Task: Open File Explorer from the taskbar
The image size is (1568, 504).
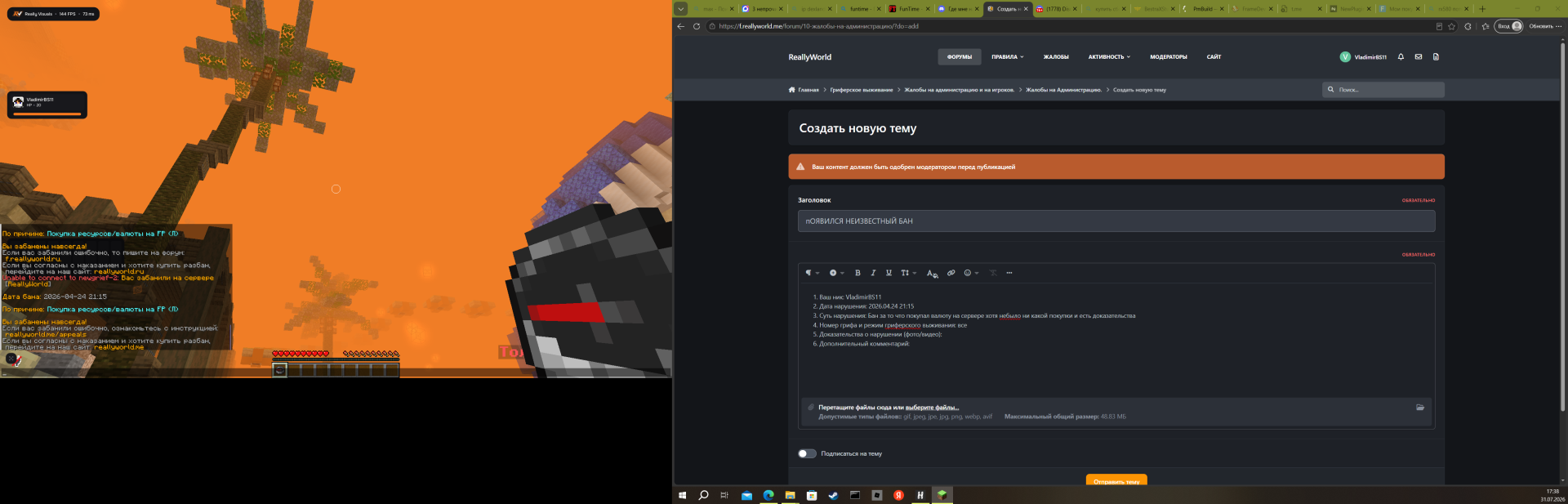Action: pos(790,495)
